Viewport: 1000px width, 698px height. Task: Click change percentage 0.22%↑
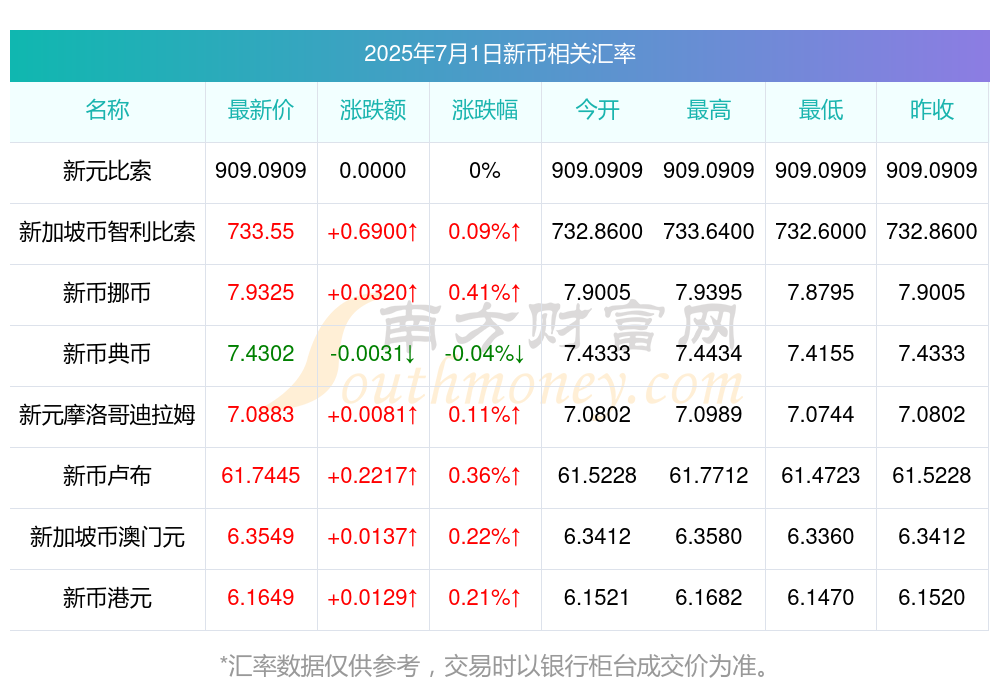[x=485, y=537]
